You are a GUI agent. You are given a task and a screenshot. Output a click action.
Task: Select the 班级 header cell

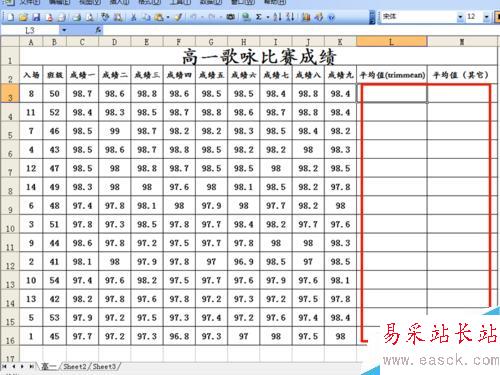(55, 75)
